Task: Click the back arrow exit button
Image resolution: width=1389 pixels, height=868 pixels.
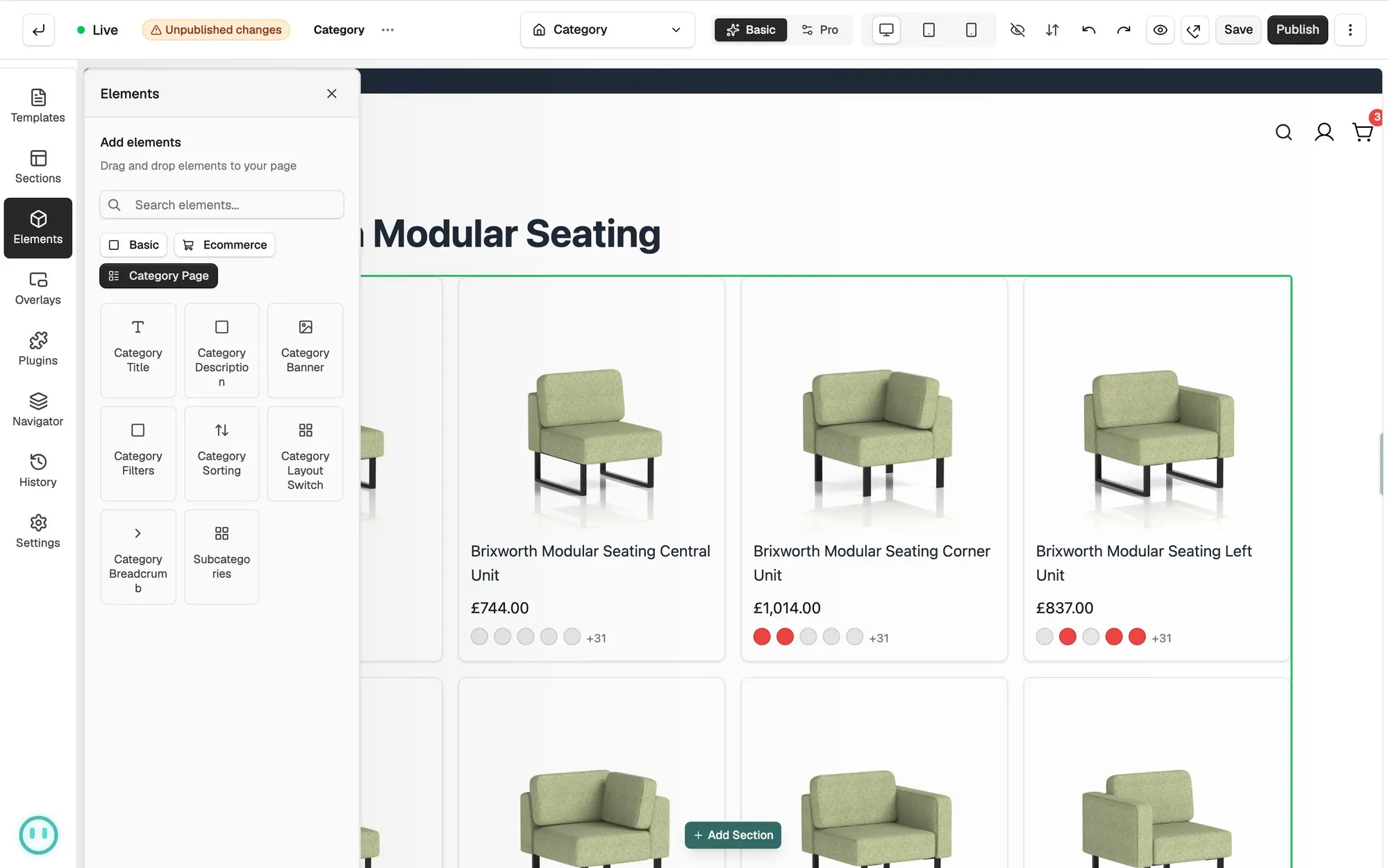Action: pos(38,30)
